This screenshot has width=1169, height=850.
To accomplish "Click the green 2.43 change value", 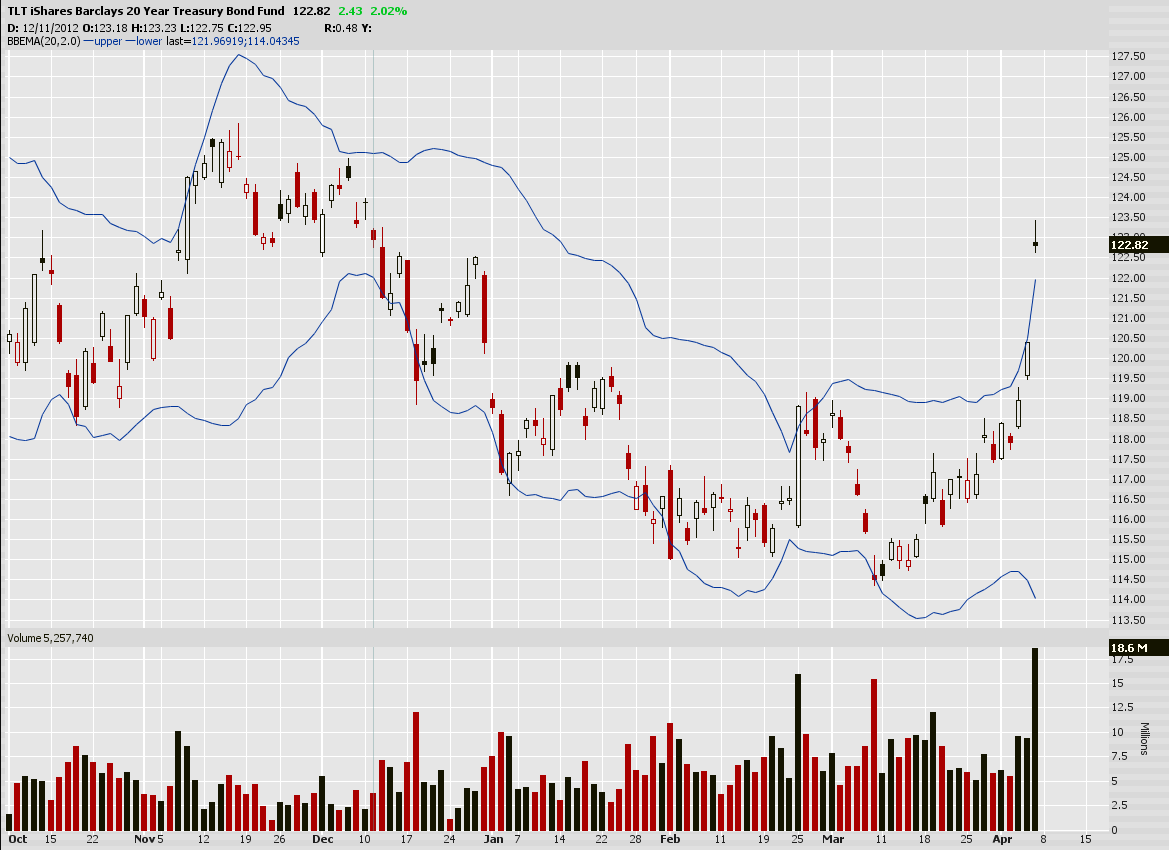I will tap(350, 11).
